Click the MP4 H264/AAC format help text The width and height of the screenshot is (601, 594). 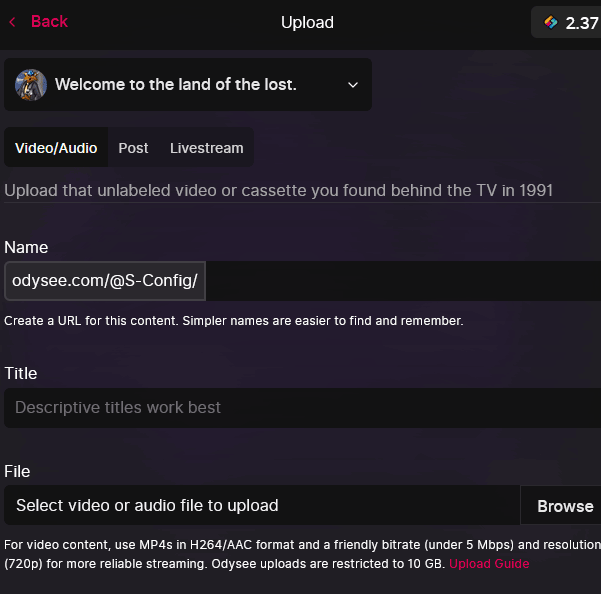pos(302,554)
